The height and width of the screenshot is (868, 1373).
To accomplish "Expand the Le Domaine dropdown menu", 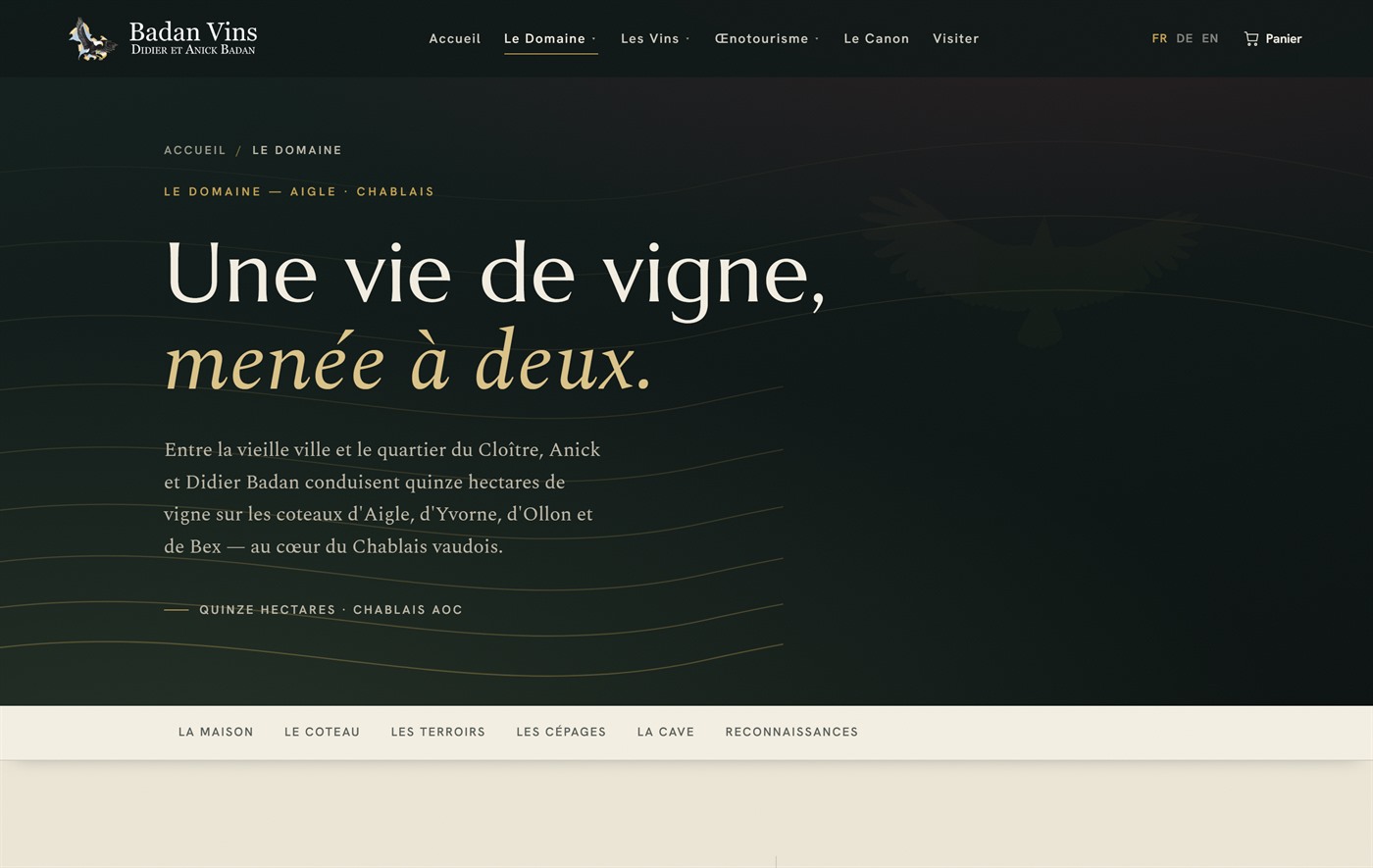I will [550, 39].
